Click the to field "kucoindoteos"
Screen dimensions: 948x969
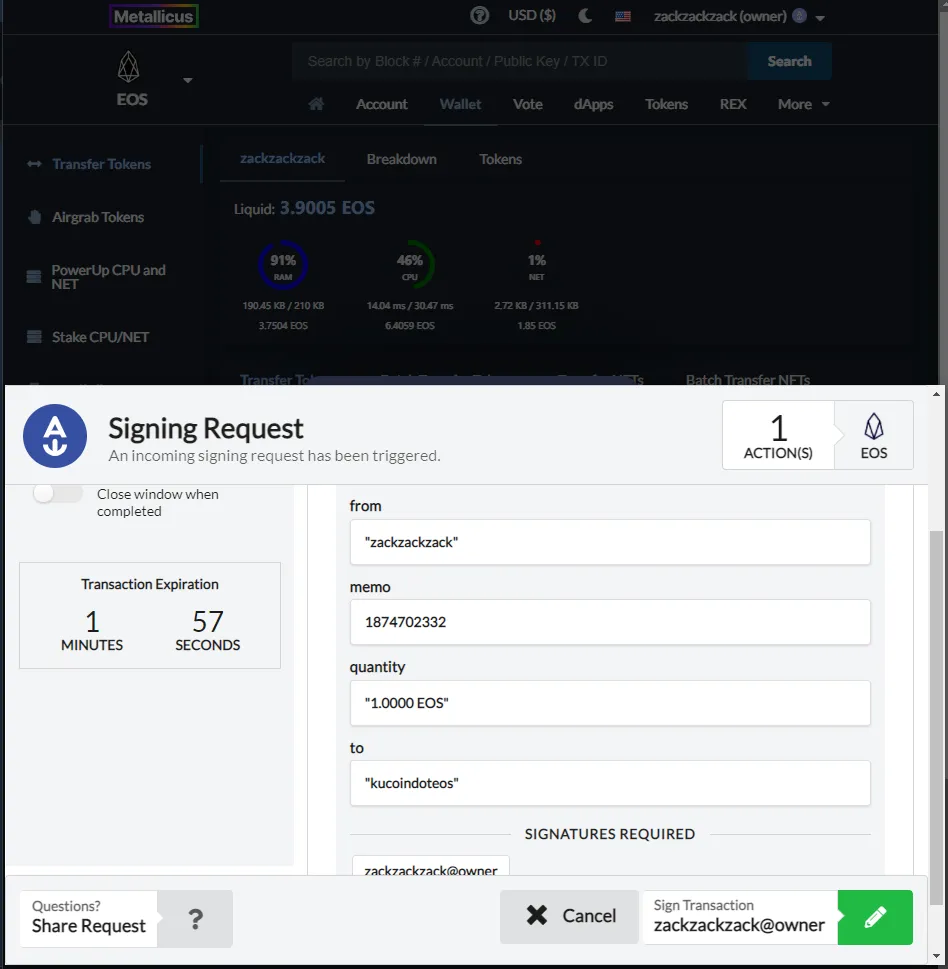(610, 783)
